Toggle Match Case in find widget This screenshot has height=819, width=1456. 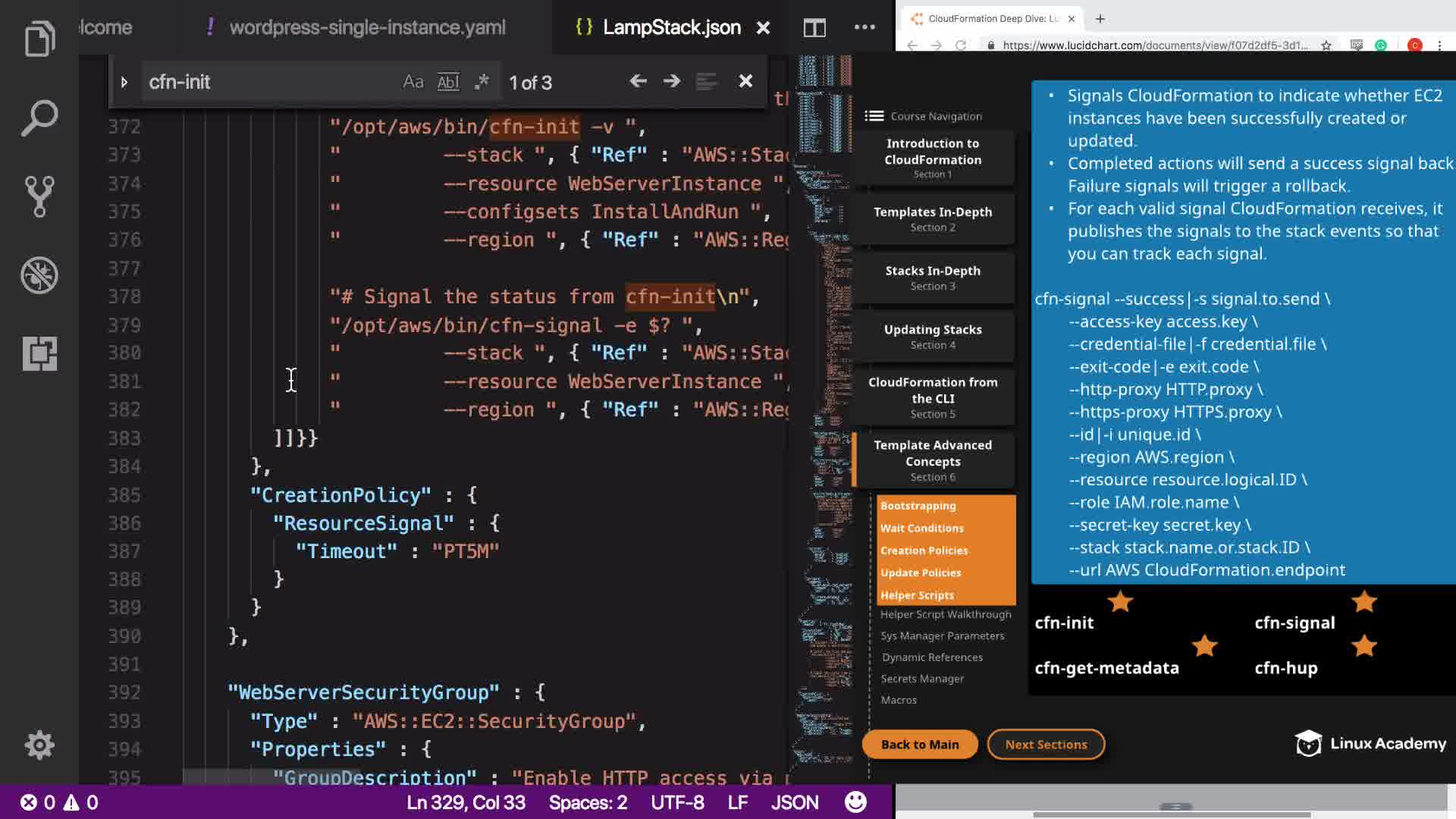pyautogui.click(x=413, y=82)
